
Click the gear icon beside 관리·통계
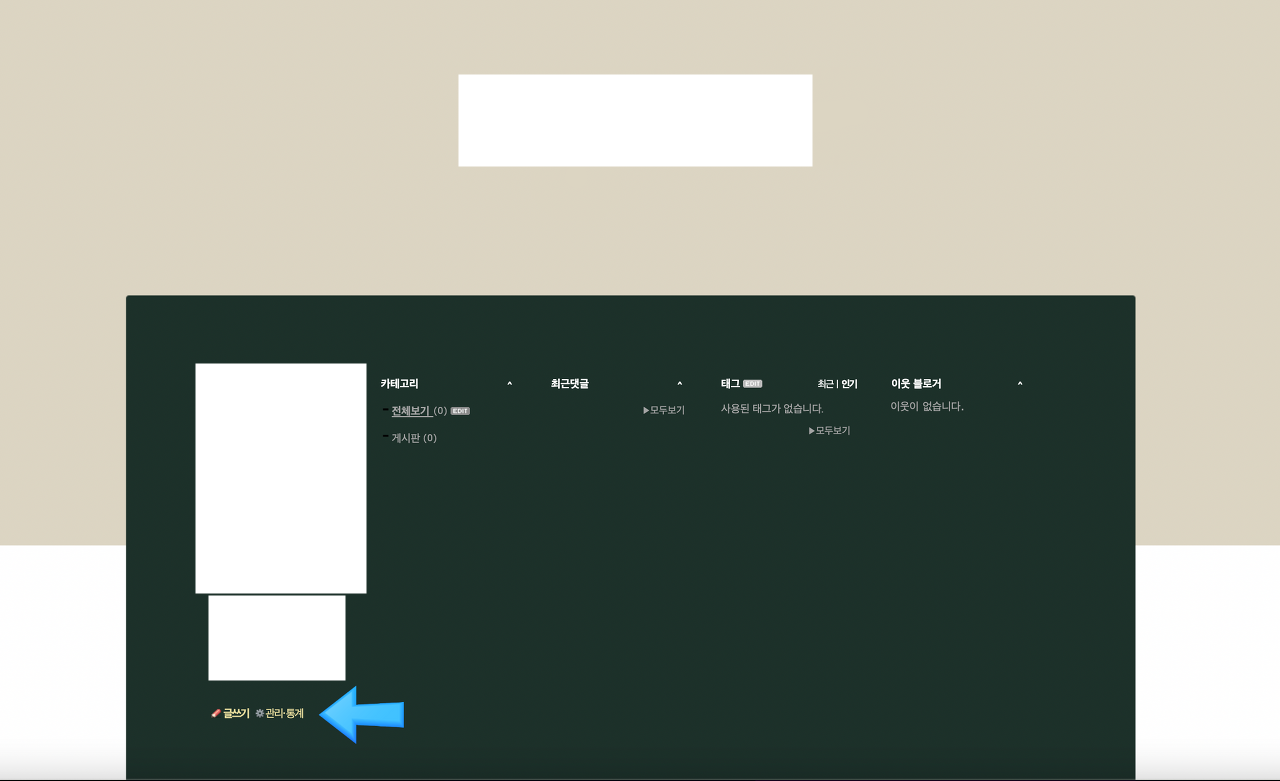(260, 713)
